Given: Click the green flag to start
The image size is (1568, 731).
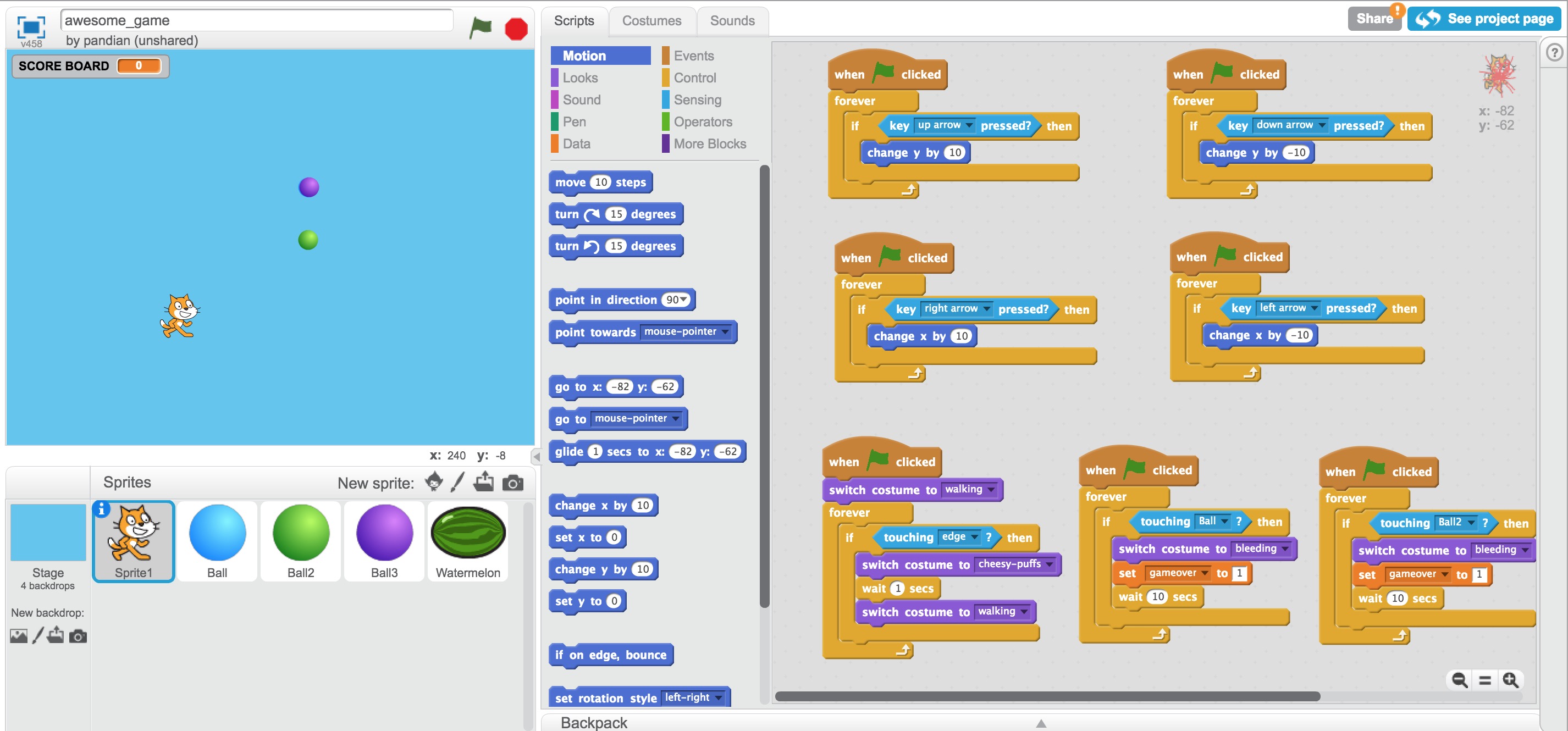Looking at the screenshot, I should (x=481, y=27).
